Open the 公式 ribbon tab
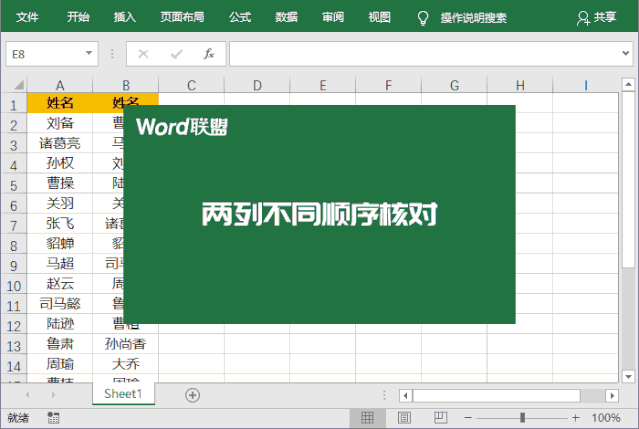This screenshot has width=639, height=429. pos(240,17)
